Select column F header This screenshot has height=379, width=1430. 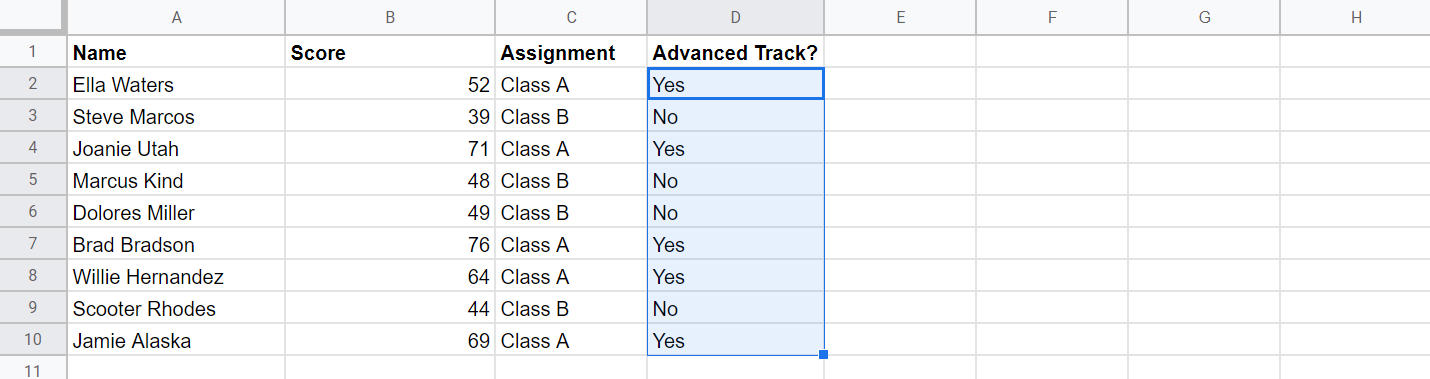pos(1052,17)
